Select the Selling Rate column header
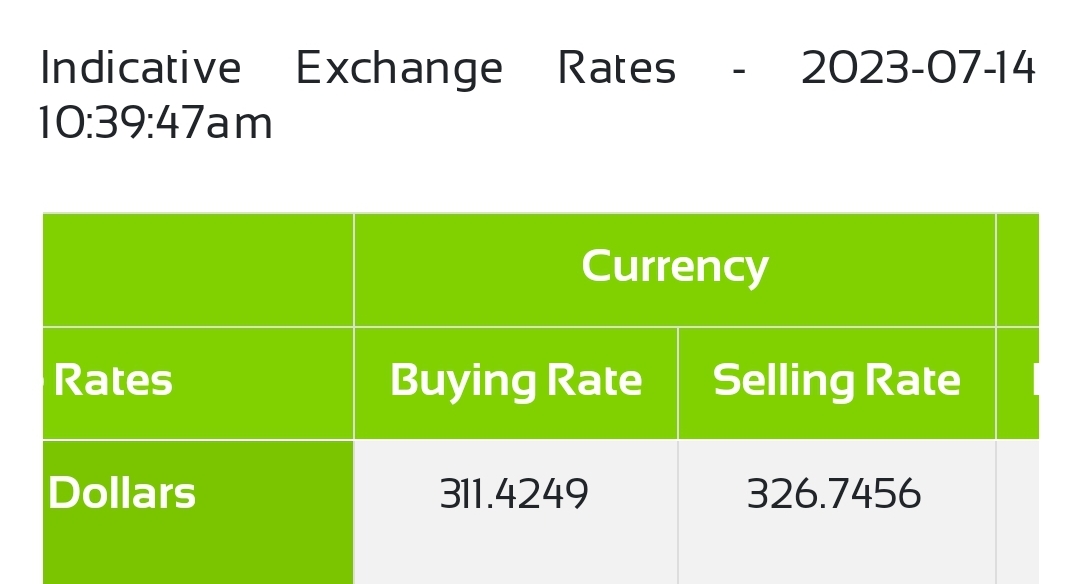Viewport: 1080px width, 584px height. point(837,383)
